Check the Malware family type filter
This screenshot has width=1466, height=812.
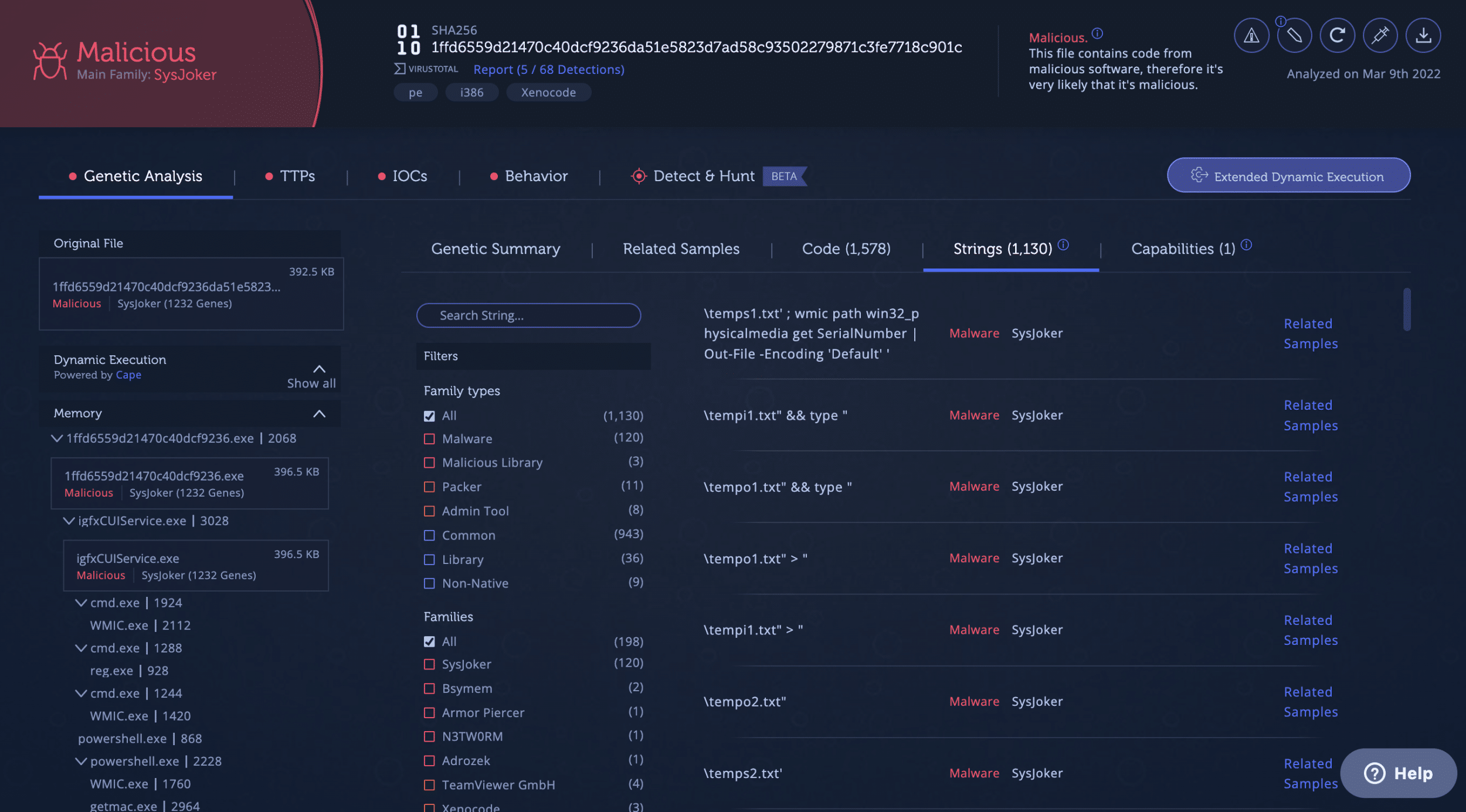[429, 439]
